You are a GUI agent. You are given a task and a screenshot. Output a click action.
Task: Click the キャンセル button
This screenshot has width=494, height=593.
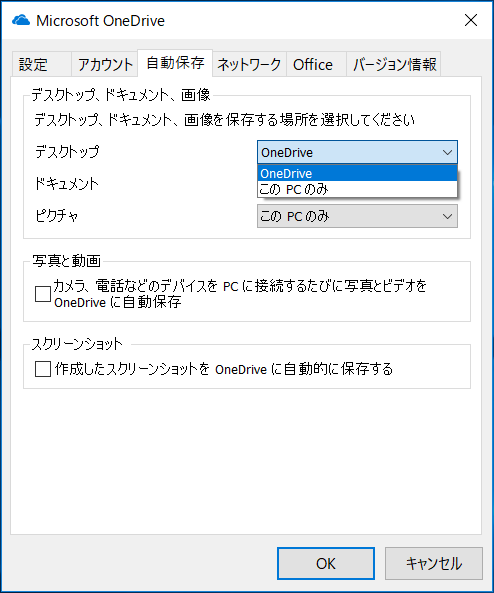tap(434, 564)
